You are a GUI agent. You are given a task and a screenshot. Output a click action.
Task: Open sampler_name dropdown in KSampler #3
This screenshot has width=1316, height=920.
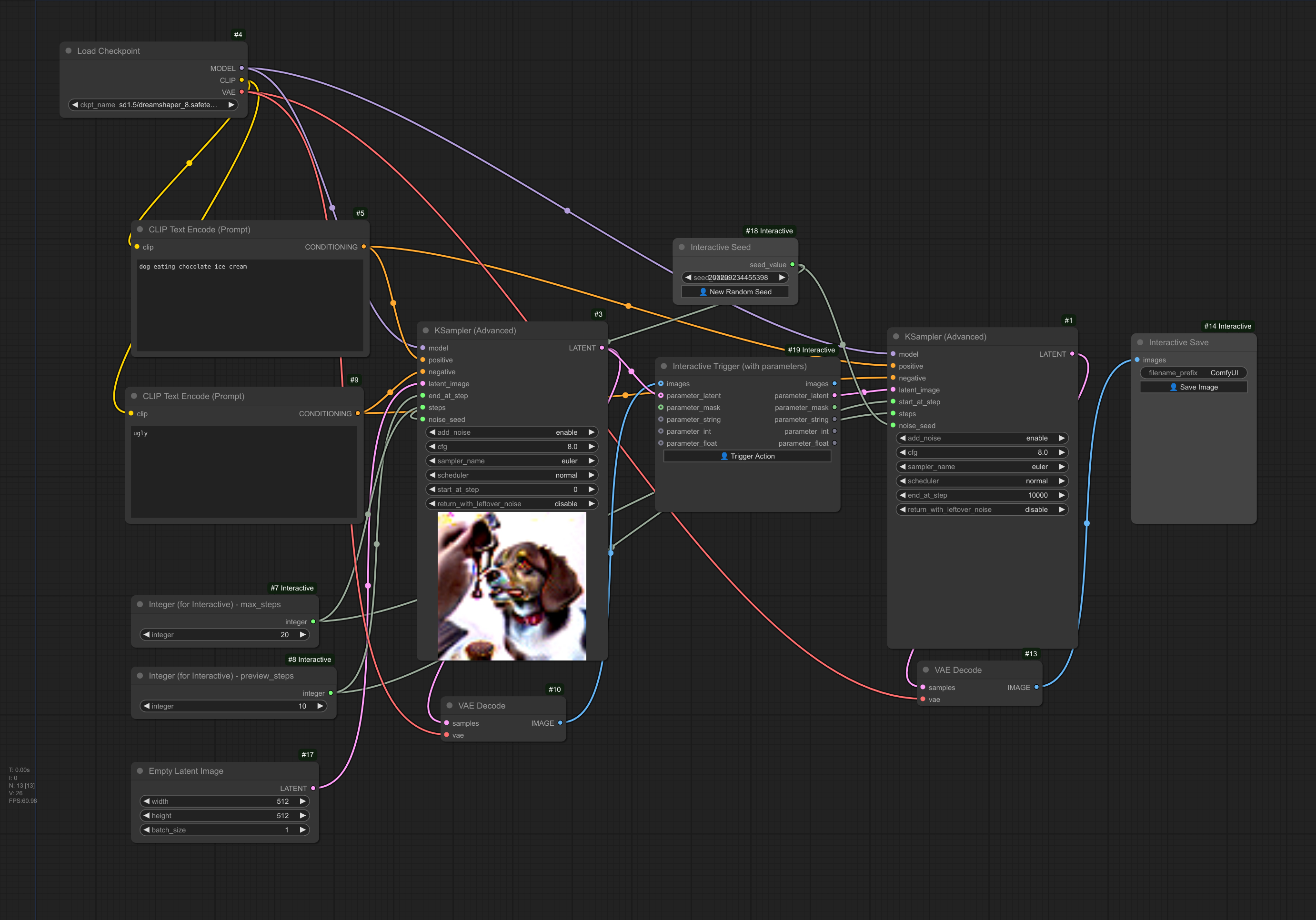pos(512,461)
